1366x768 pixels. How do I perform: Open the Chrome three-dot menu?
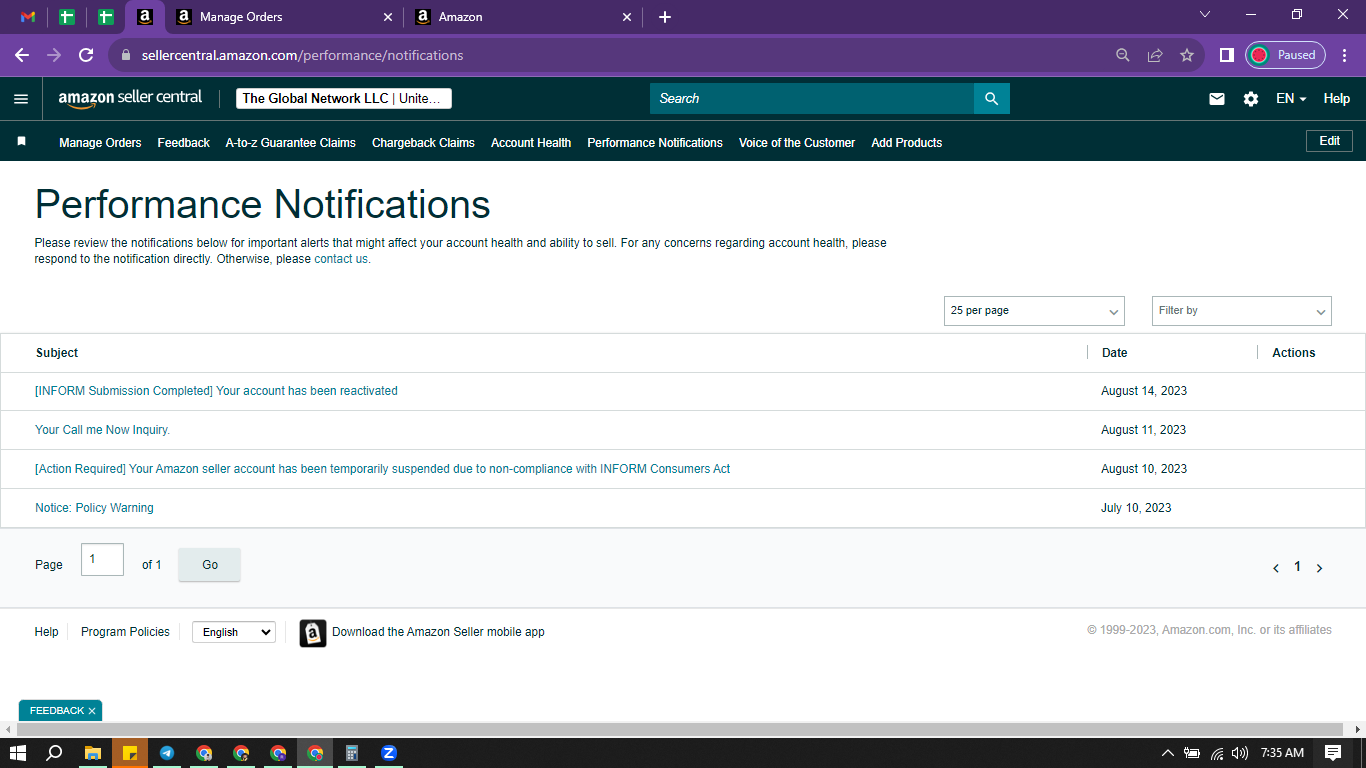coord(1343,55)
